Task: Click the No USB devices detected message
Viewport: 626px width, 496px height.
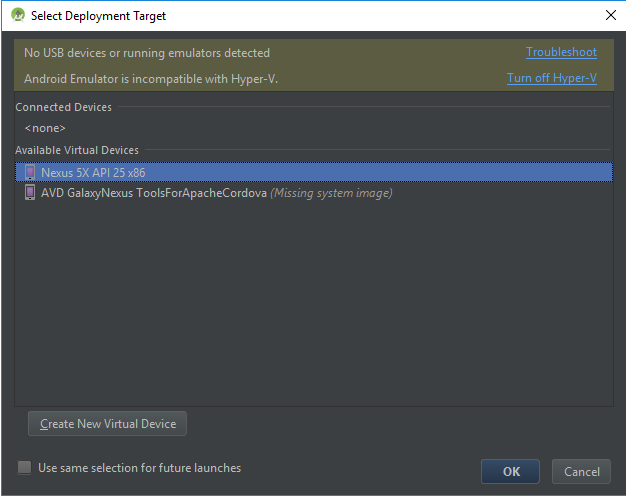Action: tap(147, 53)
